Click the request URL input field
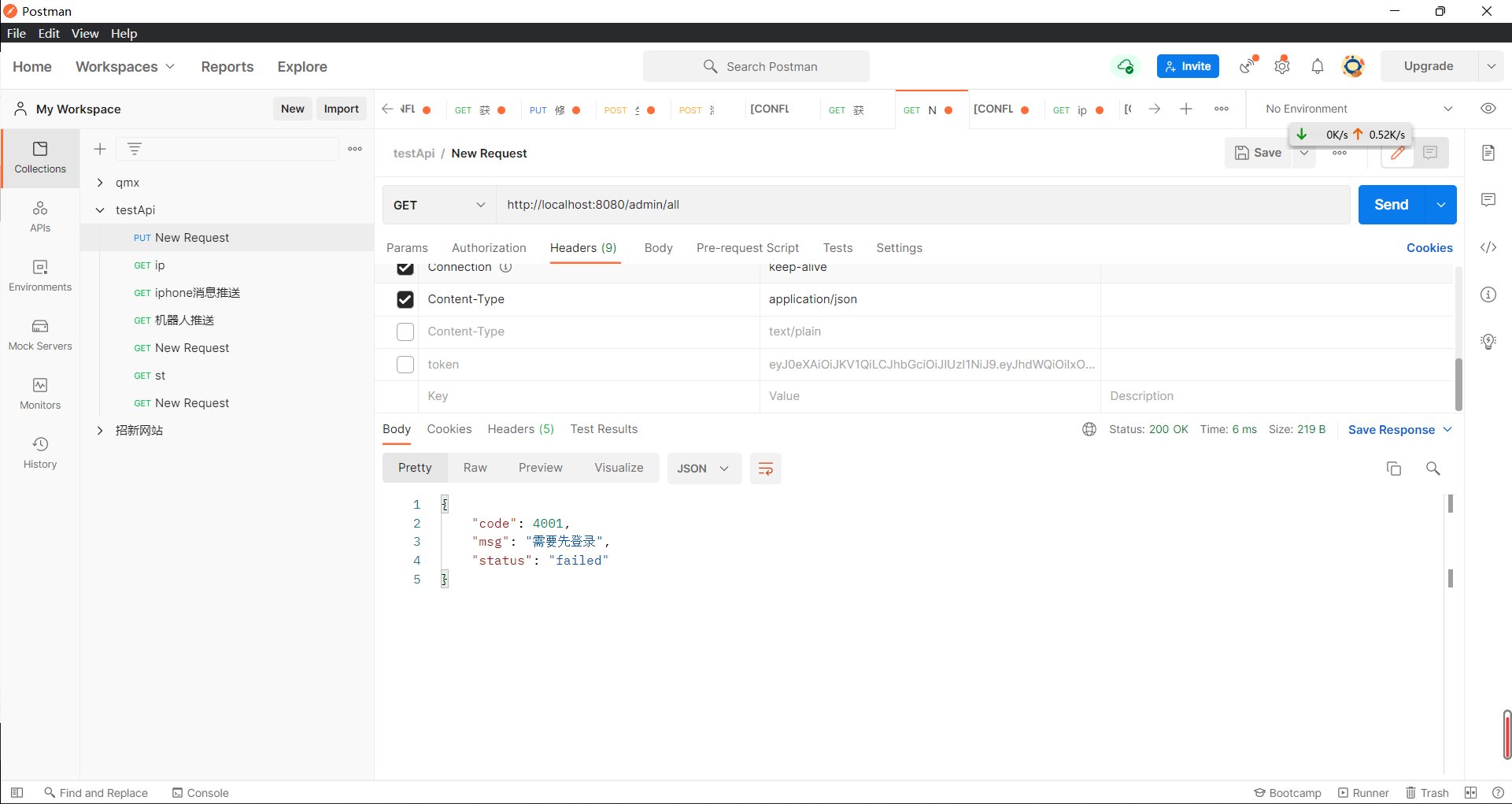This screenshot has width=1512, height=804. click(921, 205)
